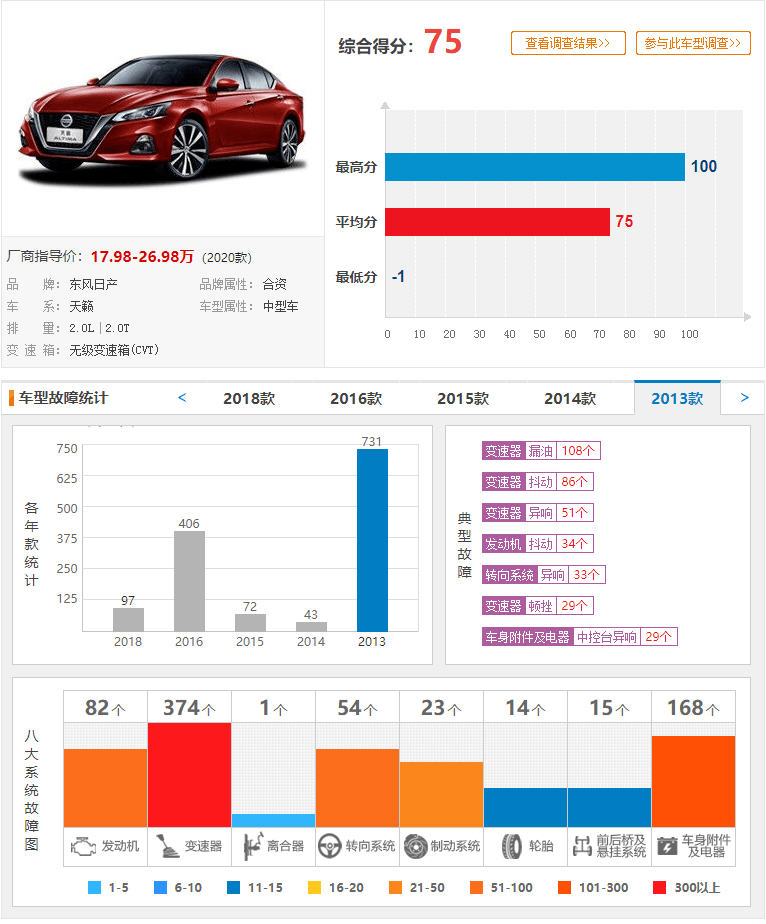Switch to the 2016款 tab
Screen dimensions: 766x924
tap(356, 398)
